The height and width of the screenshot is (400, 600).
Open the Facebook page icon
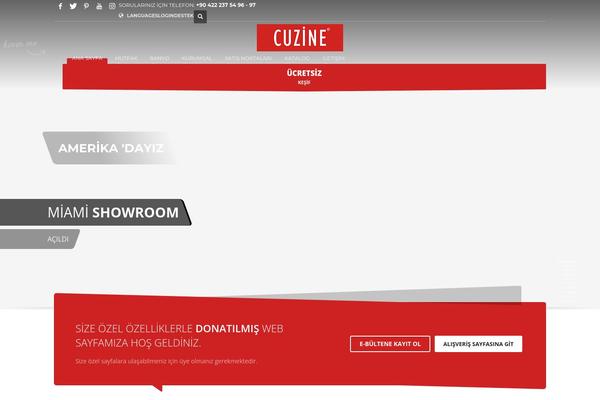click(x=60, y=6)
